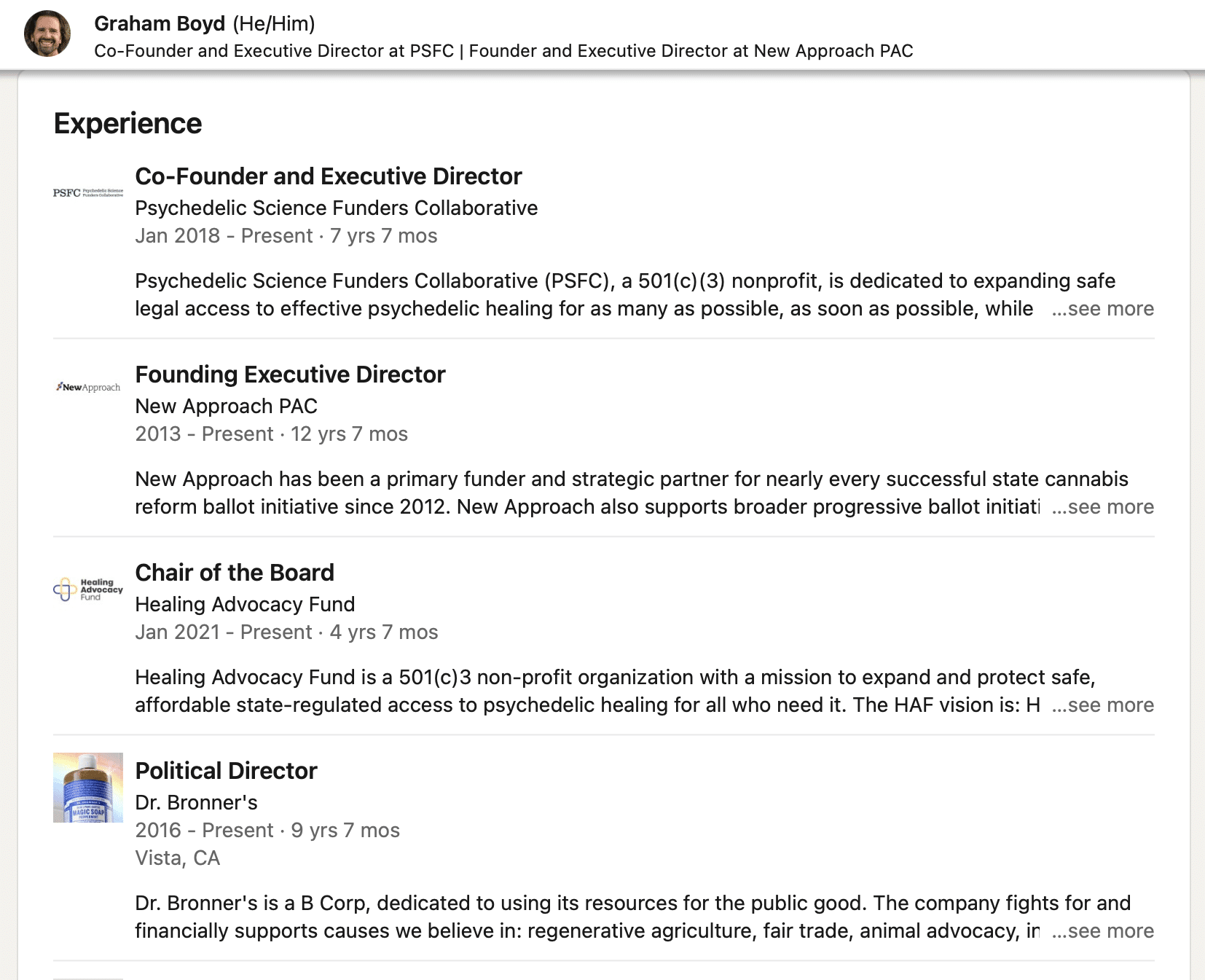This screenshot has width=1205, height=980.
Task: Select the Political Director job title
Action: tap(226, 771)
